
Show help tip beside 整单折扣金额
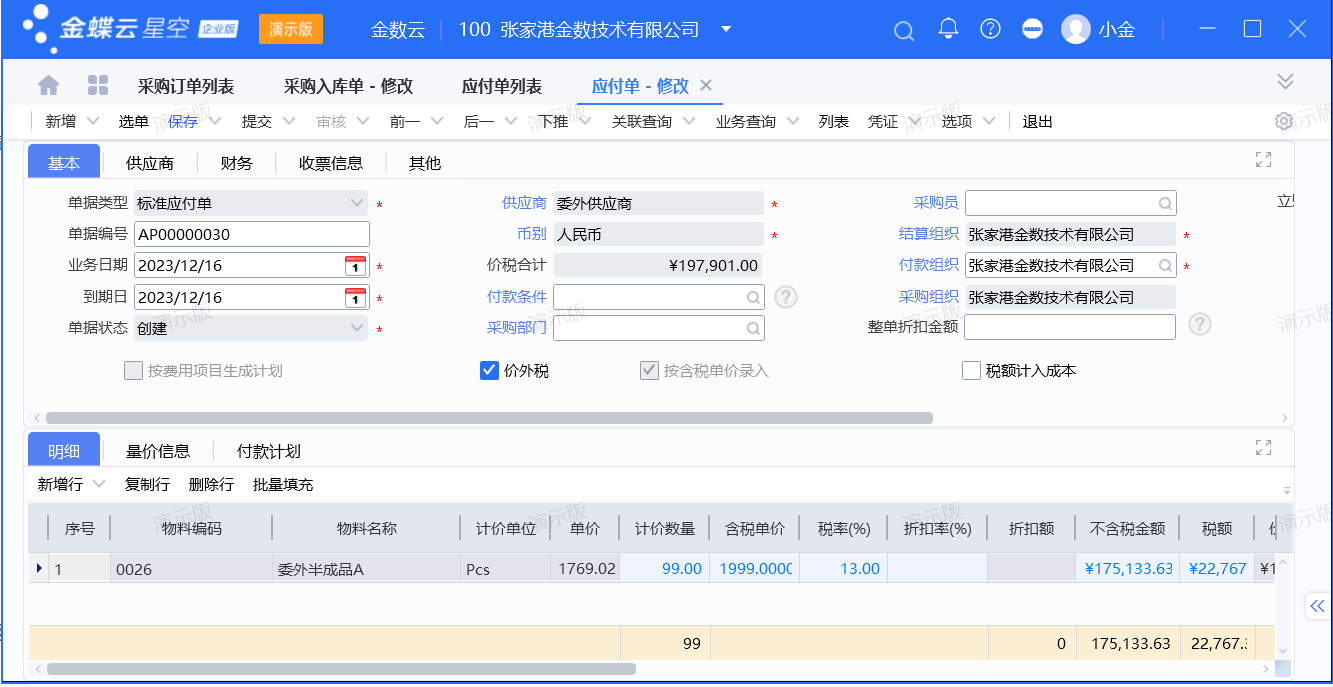coord(1200,324)
